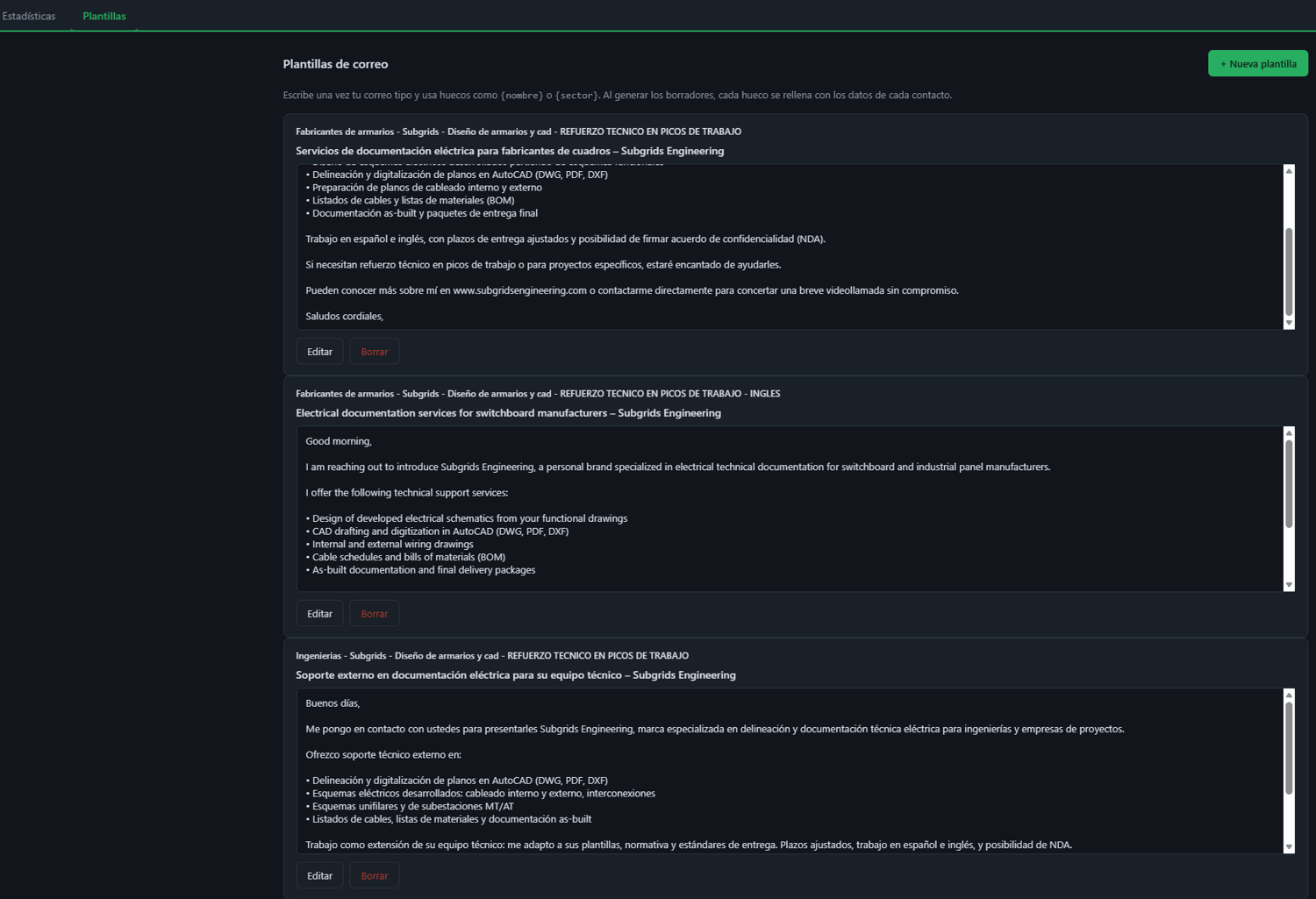
Task: Switch to the Estadísticas tab
Action: 29,16
